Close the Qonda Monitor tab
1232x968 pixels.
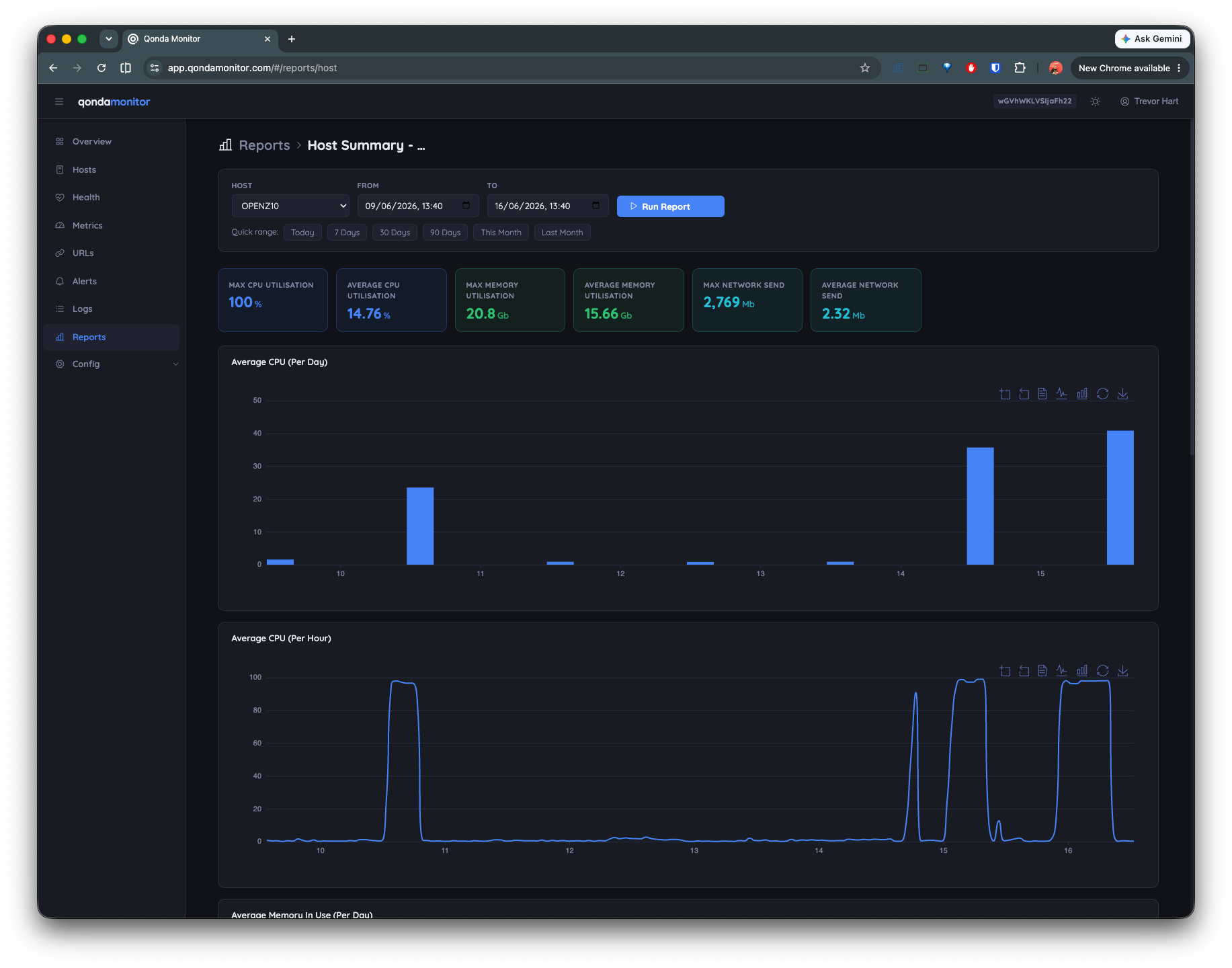(268, 39)
